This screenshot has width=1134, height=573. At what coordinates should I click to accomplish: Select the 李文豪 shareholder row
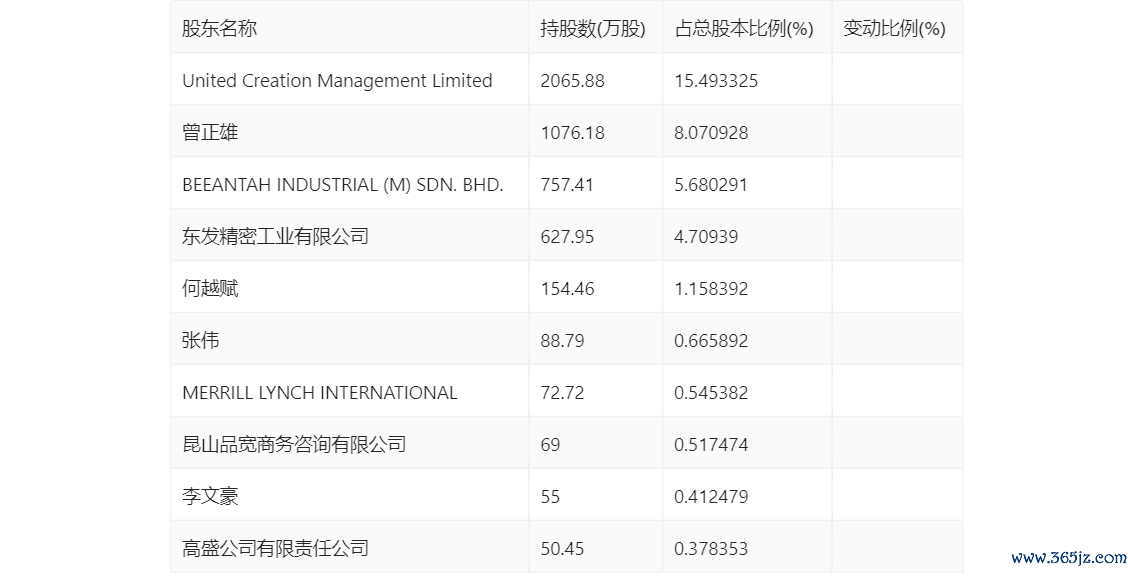pos(210,497)
